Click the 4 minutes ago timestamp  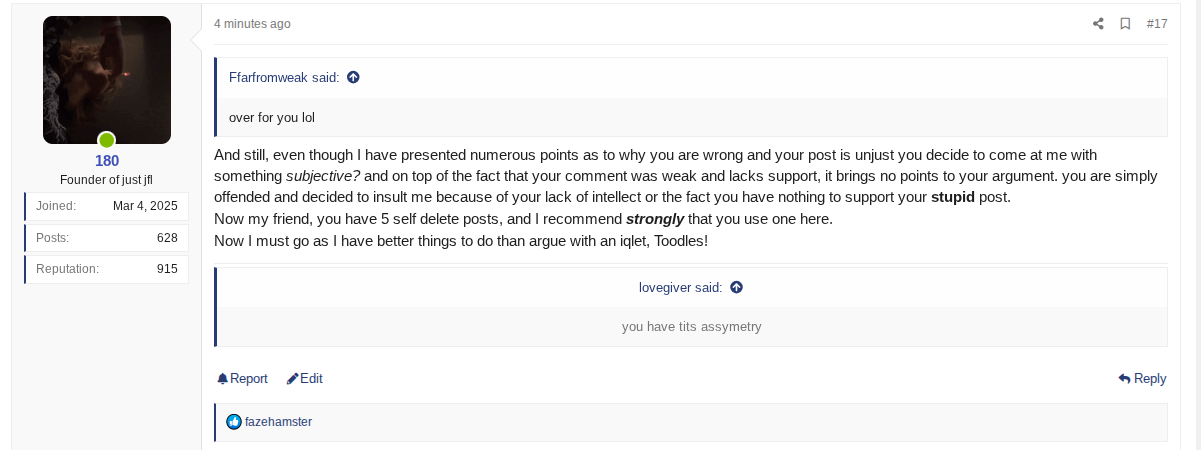252,24
